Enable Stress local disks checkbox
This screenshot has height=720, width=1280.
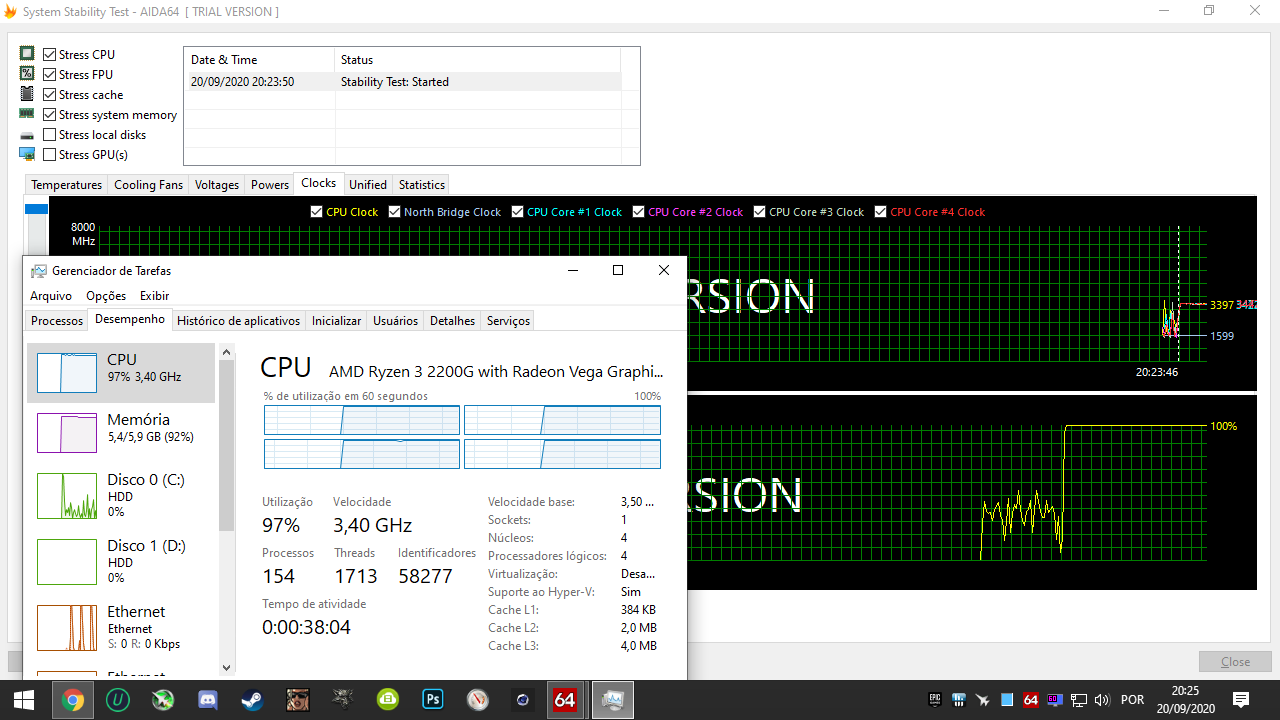point(50,135)
